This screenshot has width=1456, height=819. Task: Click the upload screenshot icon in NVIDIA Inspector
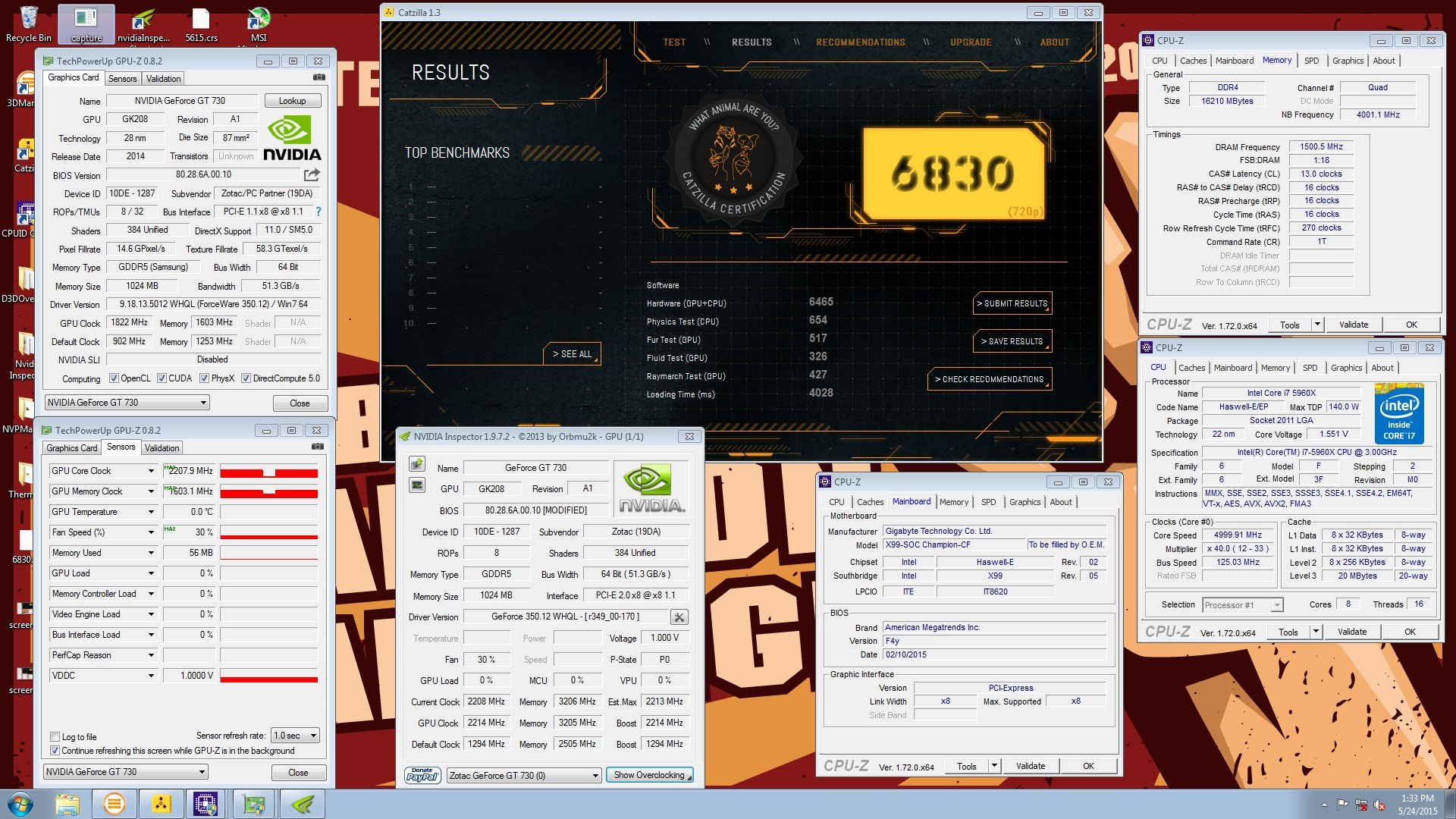point(416,464)
